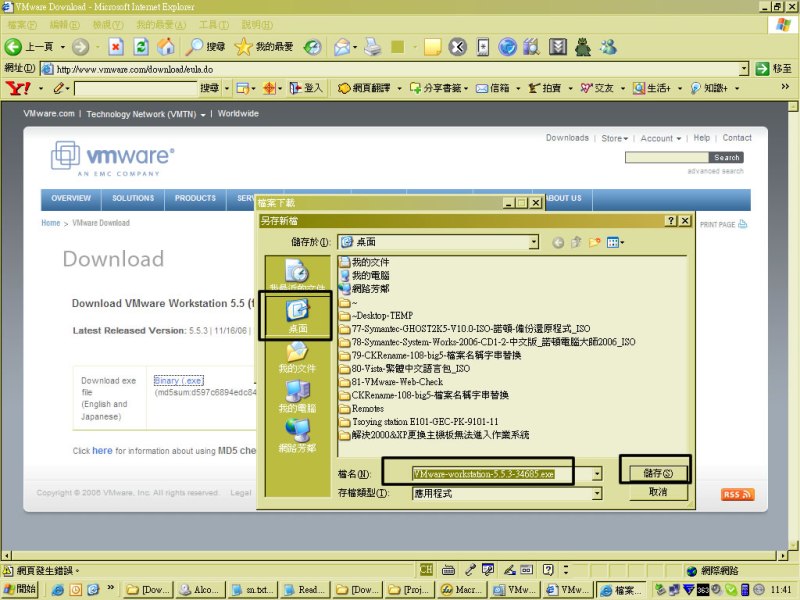Click the taskbar clock 11:41

[781, 590]
